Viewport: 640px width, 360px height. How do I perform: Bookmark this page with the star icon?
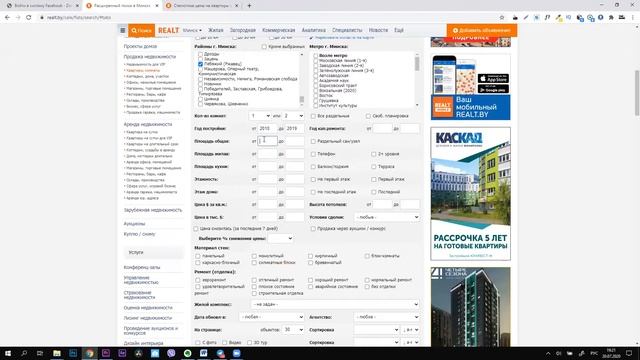point(502,18)
